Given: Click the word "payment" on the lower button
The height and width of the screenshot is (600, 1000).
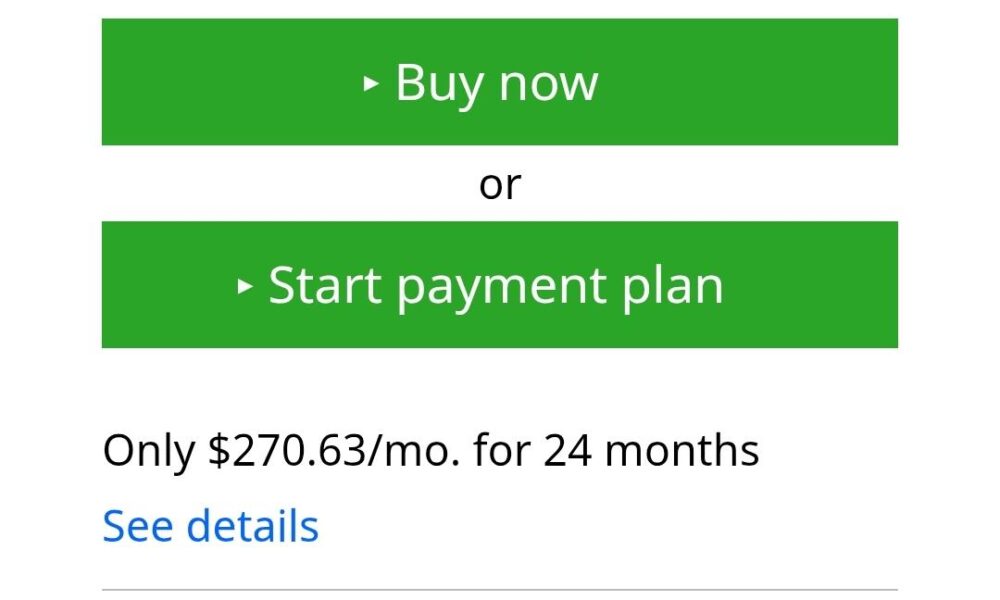Looking at the screenshot, I should click(x=501, y=289).
